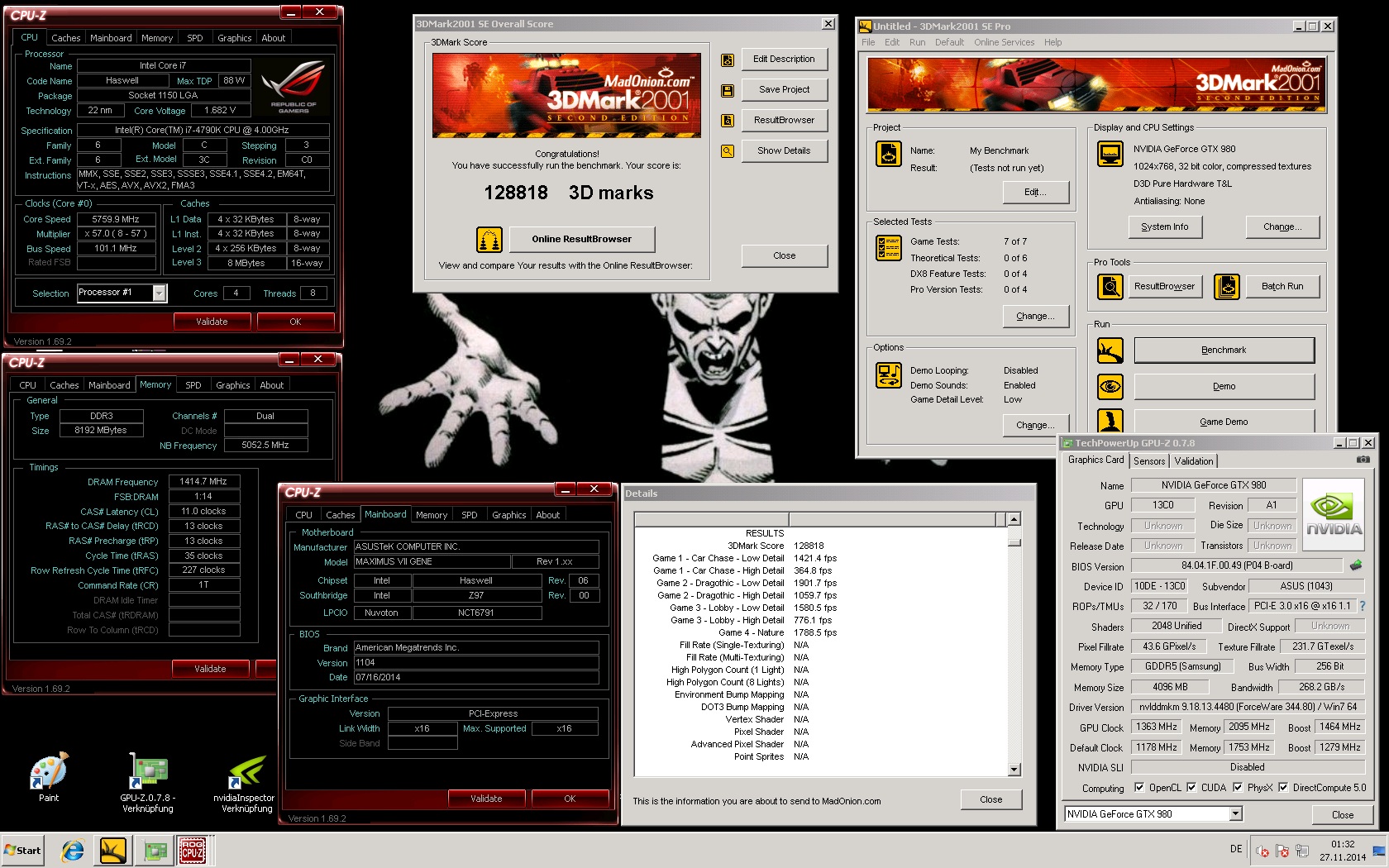Click Validate in the top CPU-Z window
Viewport: 1389px width, 868px height.
pyautogui.click(x=212, y=322)
